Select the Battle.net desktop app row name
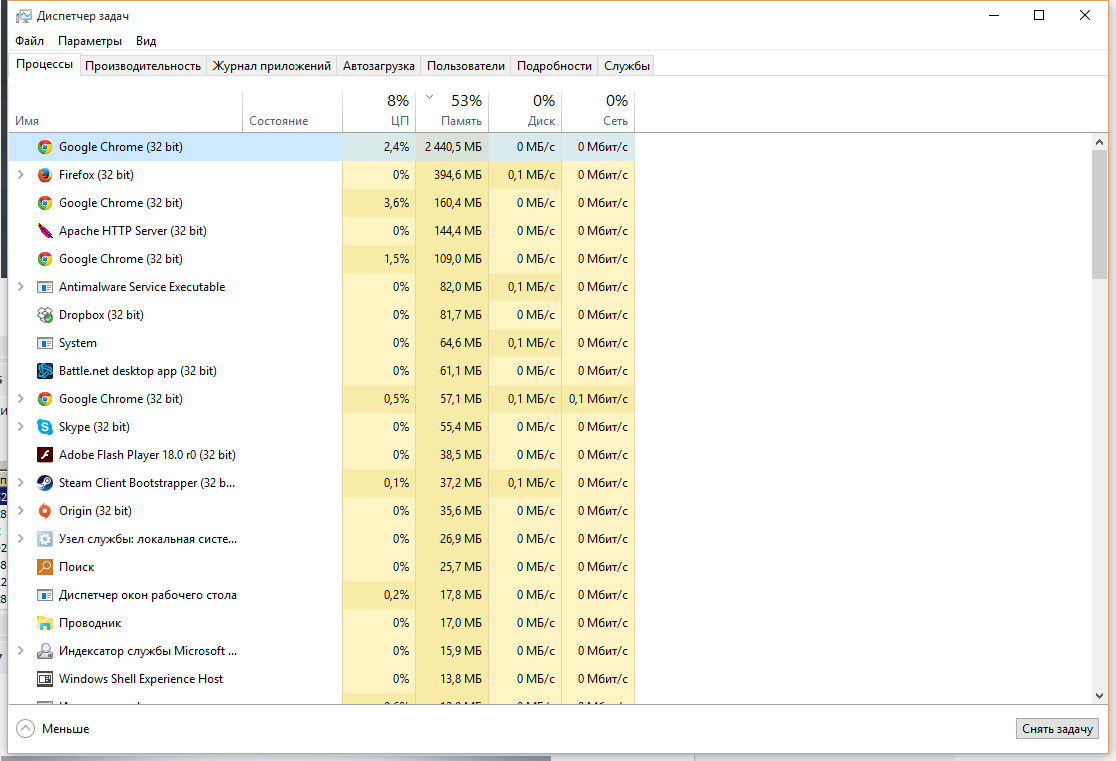The width and height of the screenshot is (1116, 761). pos(137,371)
